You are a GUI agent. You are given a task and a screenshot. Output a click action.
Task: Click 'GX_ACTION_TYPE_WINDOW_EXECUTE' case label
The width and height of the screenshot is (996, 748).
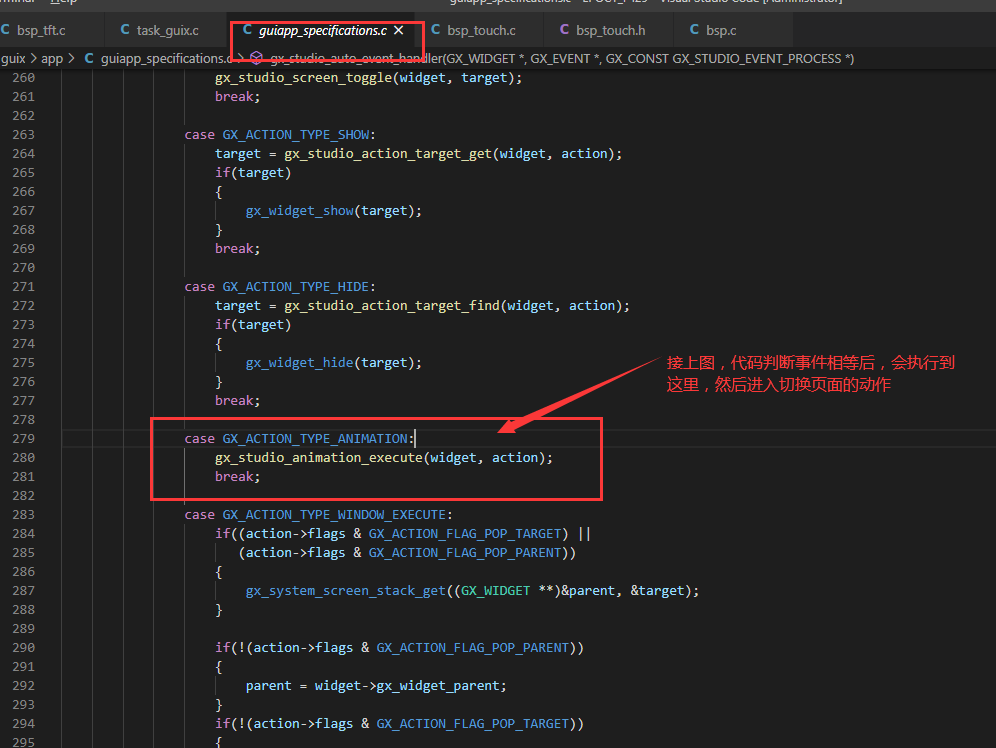[x=334, y=514]
